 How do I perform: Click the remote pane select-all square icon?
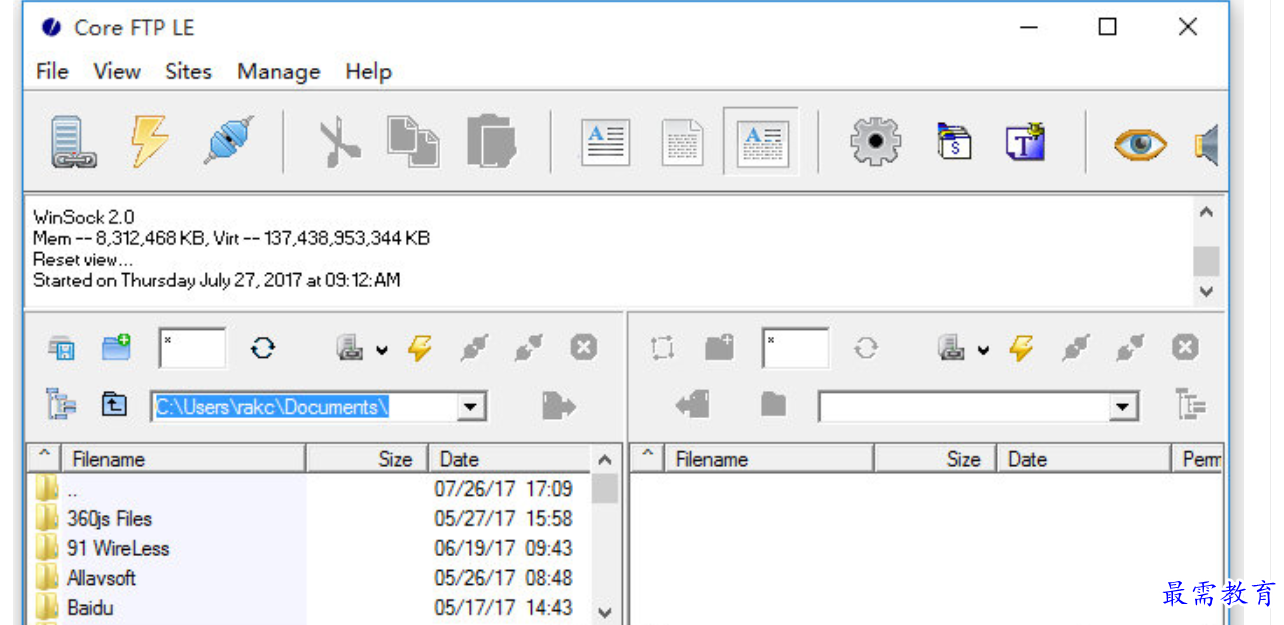662,348
